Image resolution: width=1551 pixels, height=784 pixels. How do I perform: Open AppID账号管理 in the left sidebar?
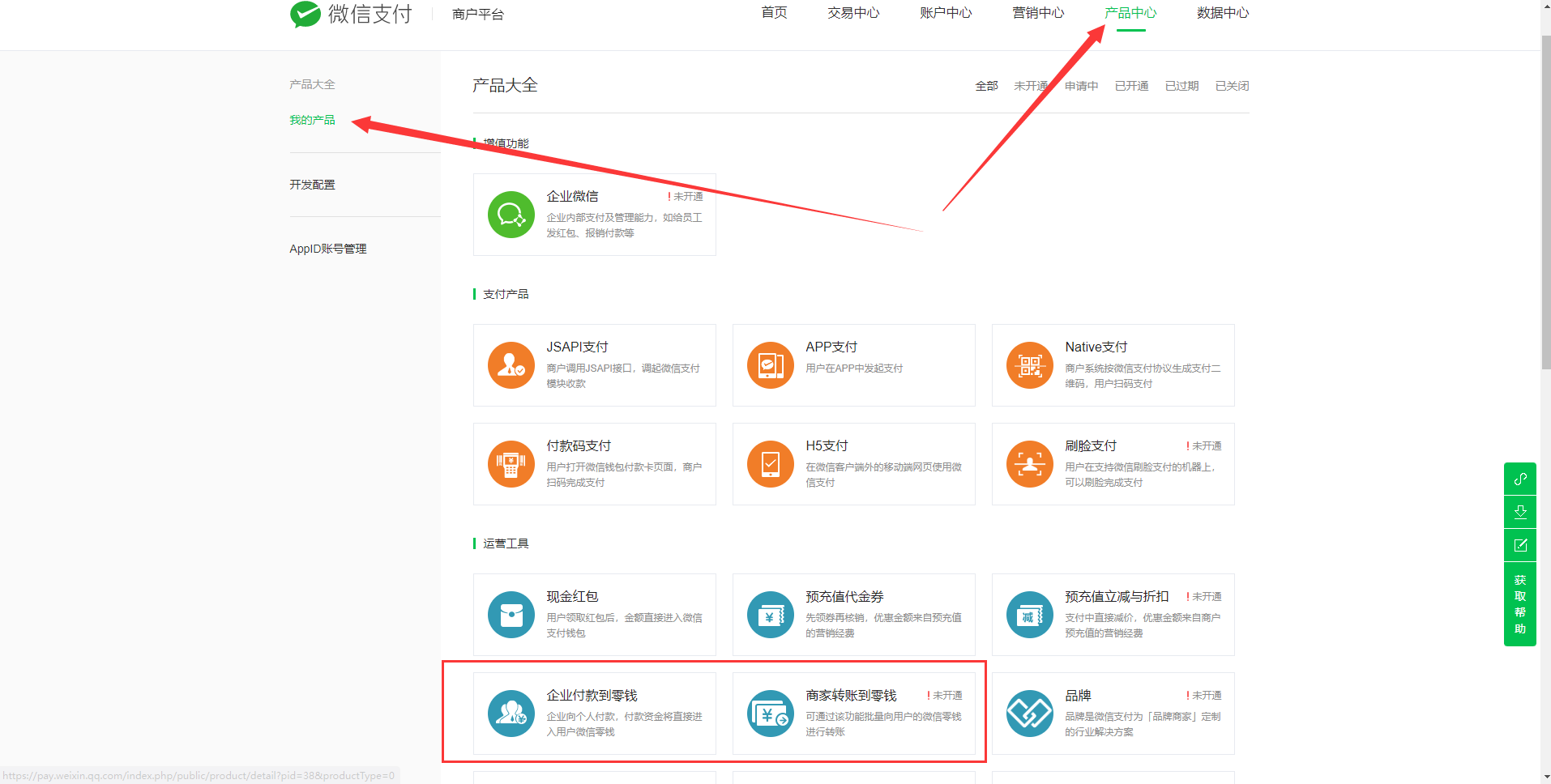328,249
